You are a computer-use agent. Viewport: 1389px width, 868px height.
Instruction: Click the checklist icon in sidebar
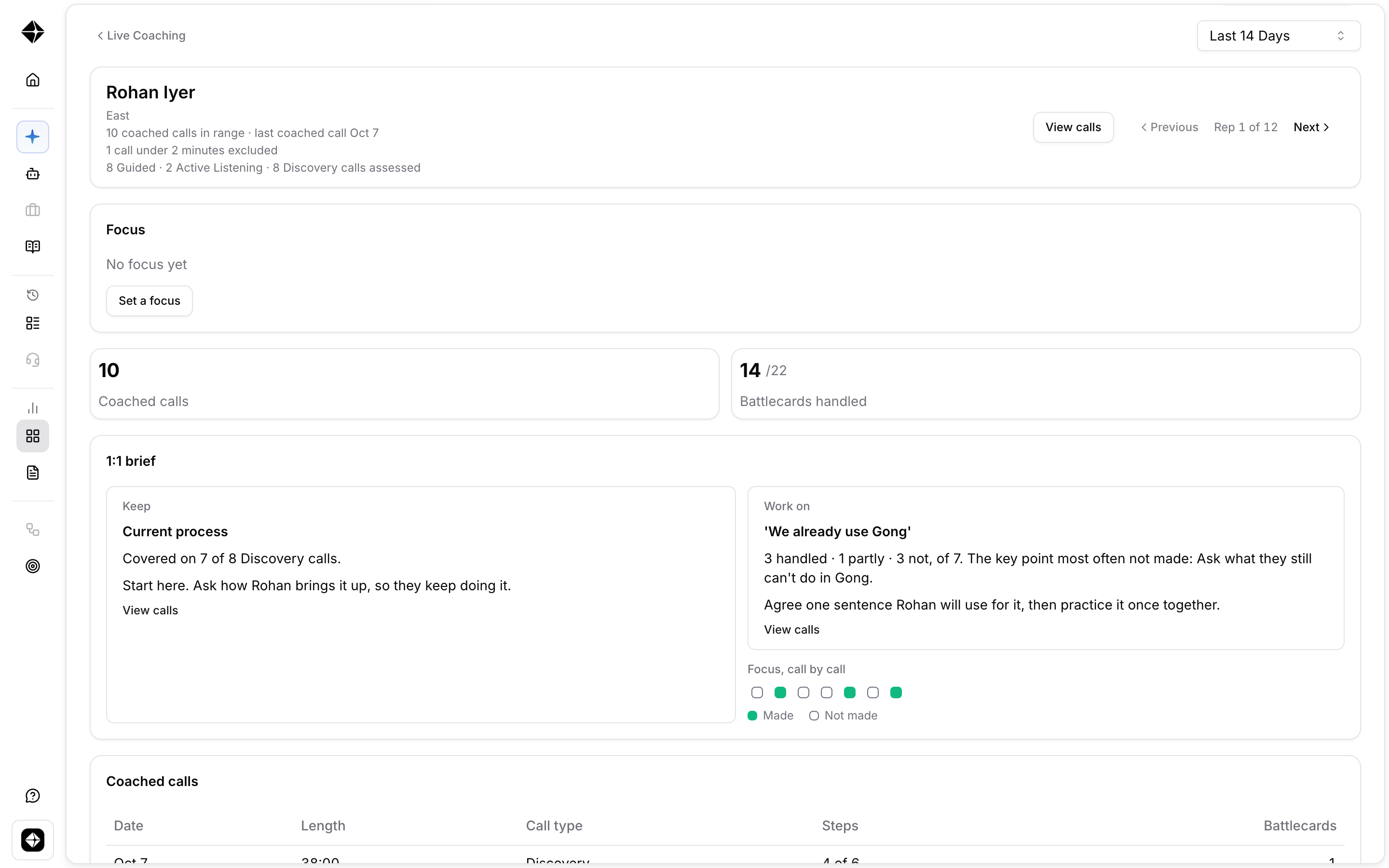coord(33,323)
